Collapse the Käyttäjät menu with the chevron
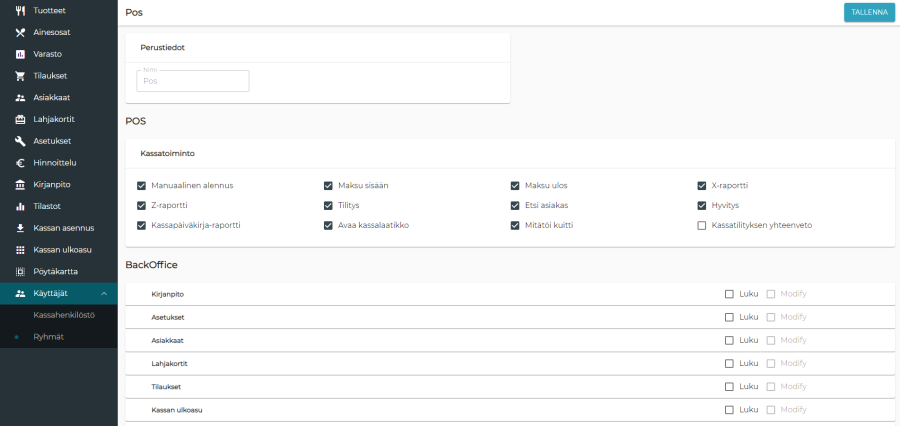900x426 pixels. pos(105,293)
